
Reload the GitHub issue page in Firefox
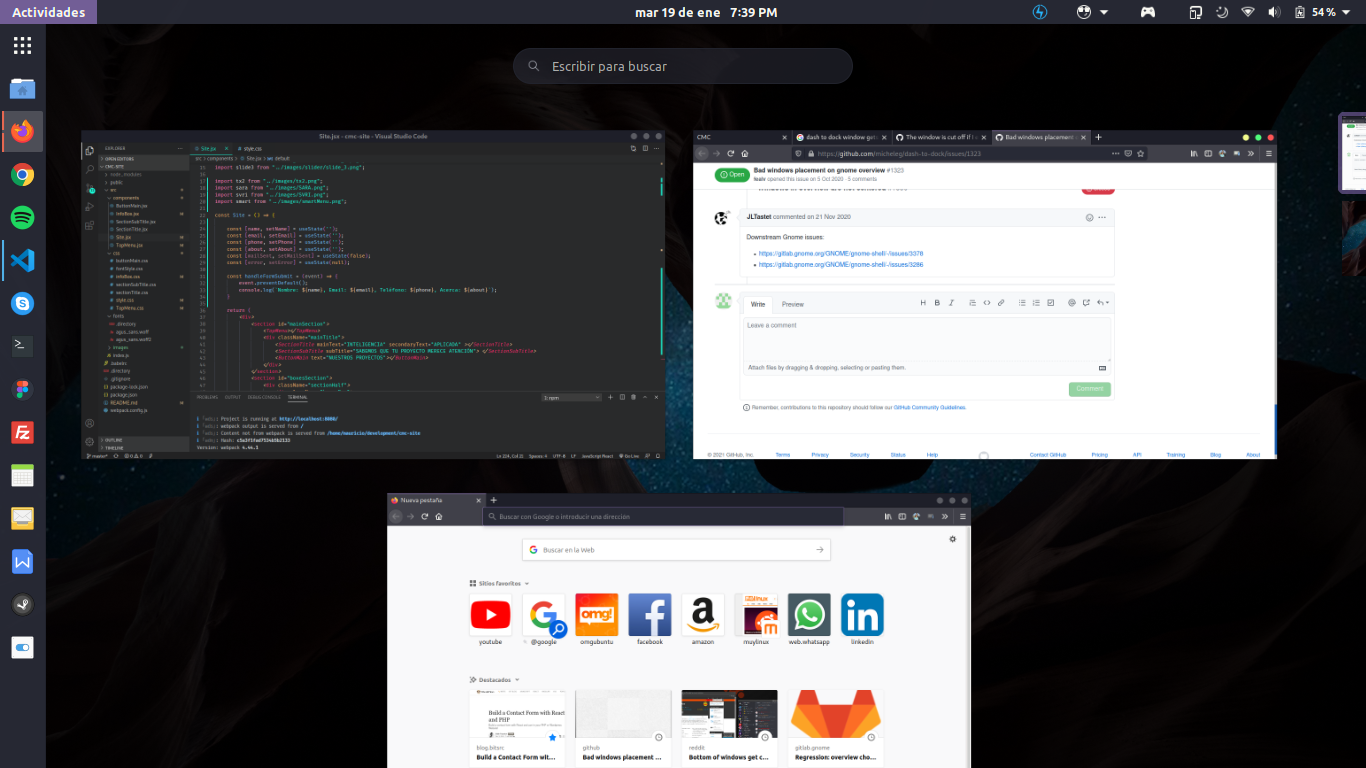731,153
